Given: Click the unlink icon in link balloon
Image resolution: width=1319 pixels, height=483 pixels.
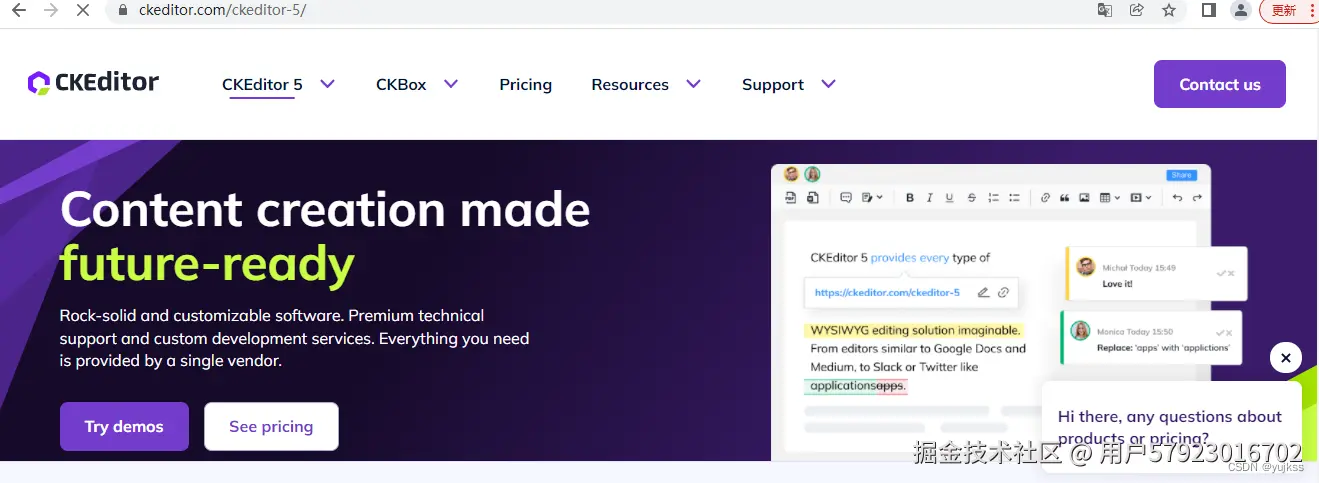Looking at the screenshot, I should [1003, 293].
